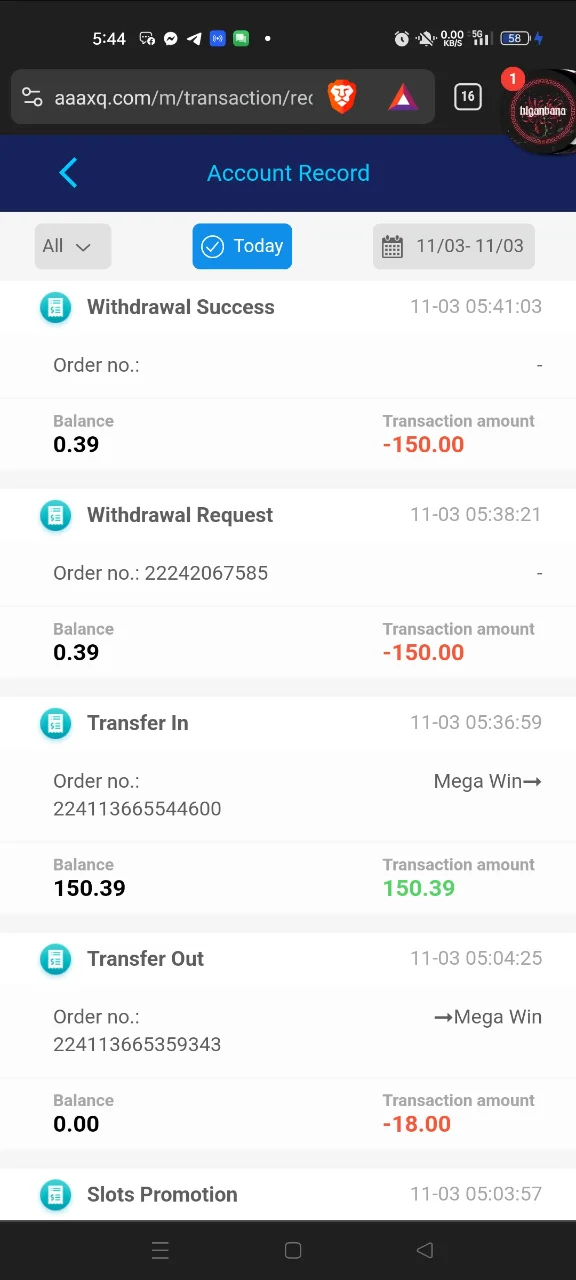
Task: Open Android recent apps menu button
Action: [x=160, y=1250]
